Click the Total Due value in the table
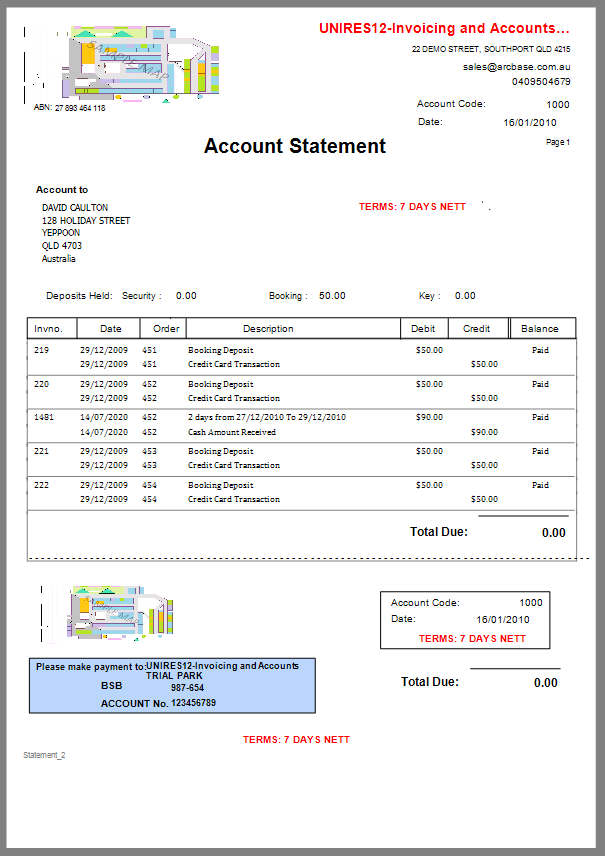 pyautogui.click(x=554, y=533)
